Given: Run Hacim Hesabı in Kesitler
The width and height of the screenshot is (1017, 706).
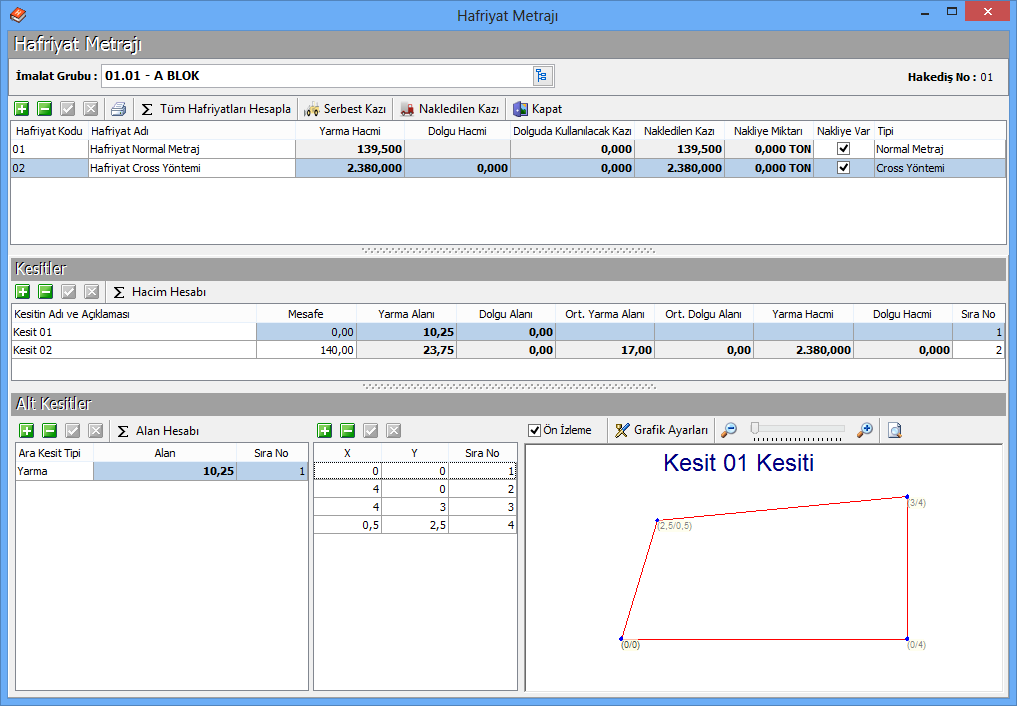Looking at the screenshot, I should click(x=159, y=292).
